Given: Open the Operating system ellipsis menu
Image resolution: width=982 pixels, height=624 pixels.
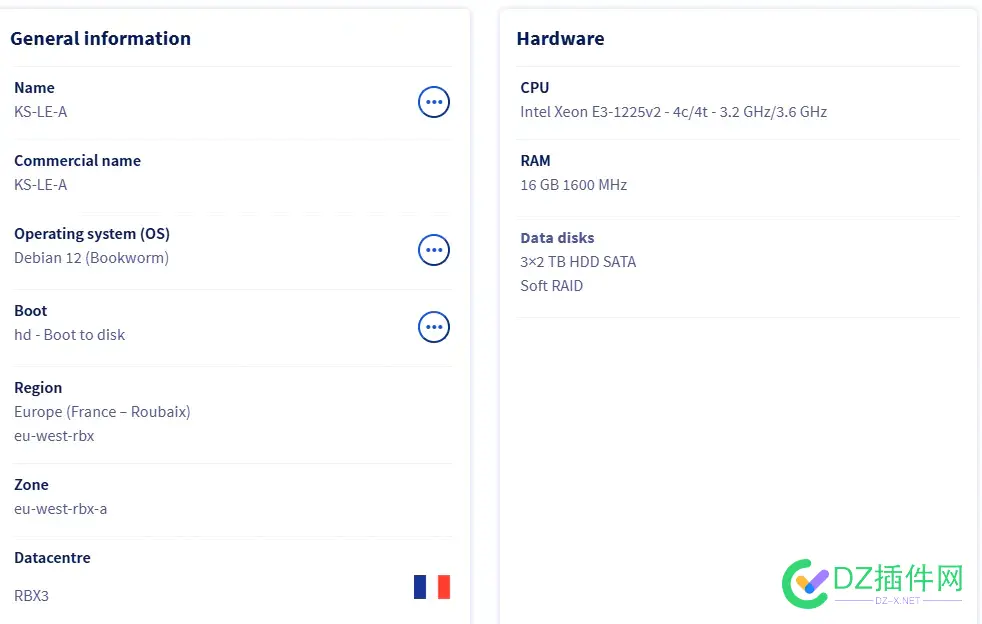Looking at the screenshot, I should tap(433, 250).
